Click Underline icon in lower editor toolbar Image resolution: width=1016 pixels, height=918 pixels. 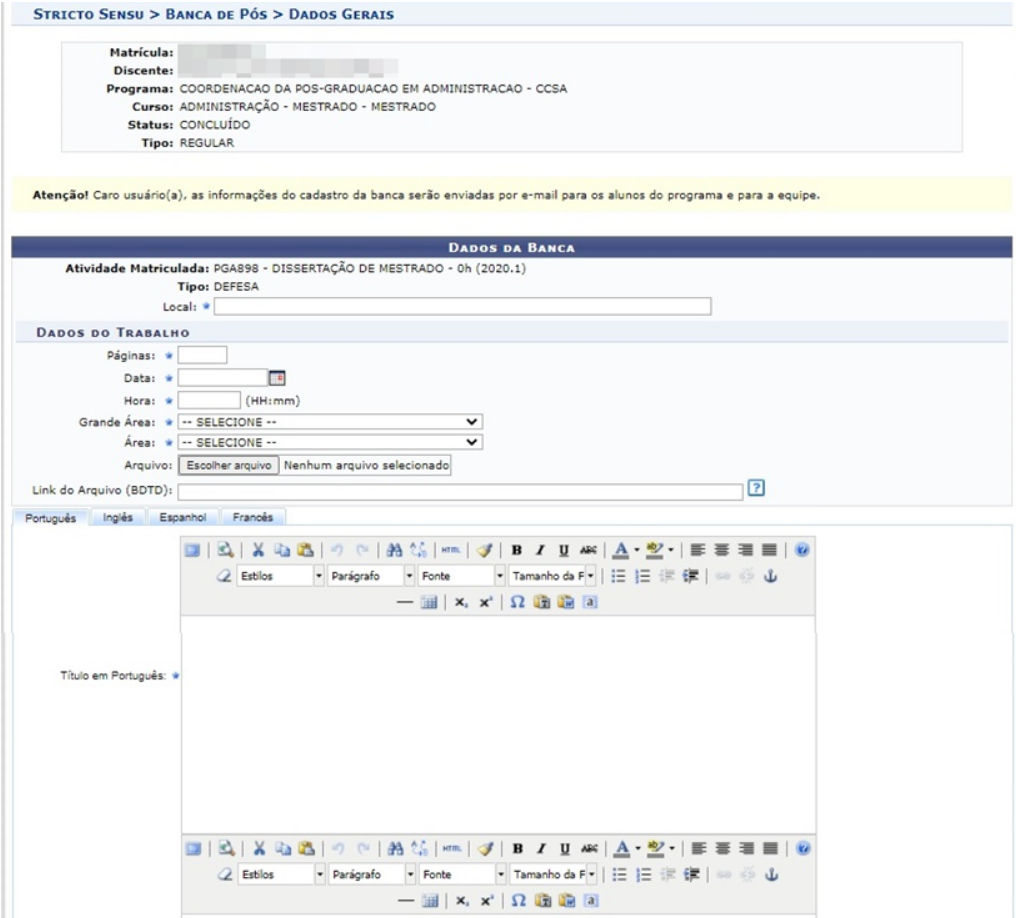coord(564,849)
